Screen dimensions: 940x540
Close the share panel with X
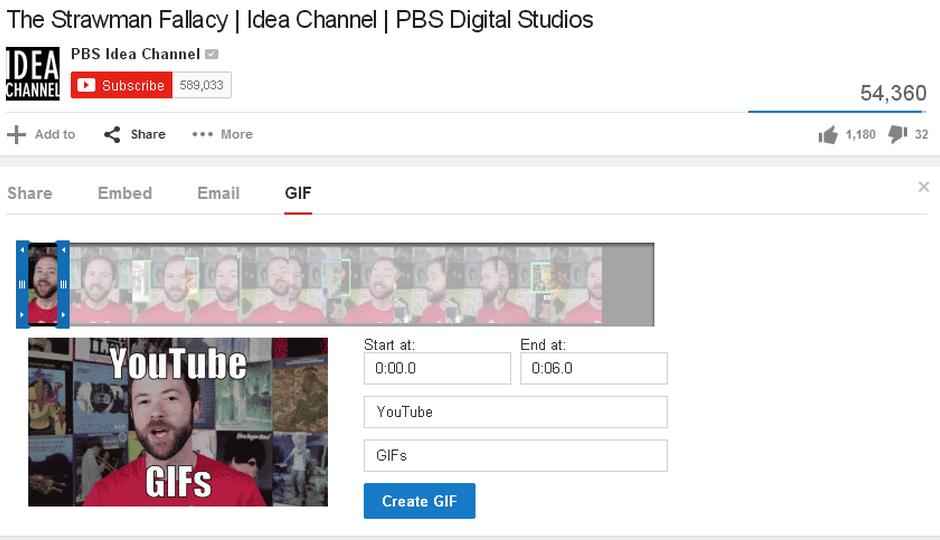click(x=923, y=187)
